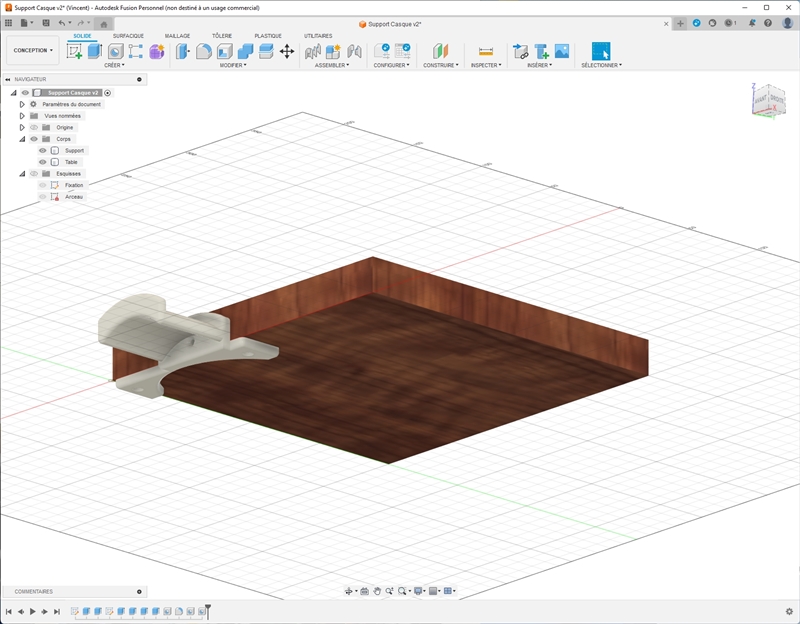The width and height of the screenshot is (800, 624).
Task: Toggle visibility of Esquisses folder
Action: coord(34,173)
